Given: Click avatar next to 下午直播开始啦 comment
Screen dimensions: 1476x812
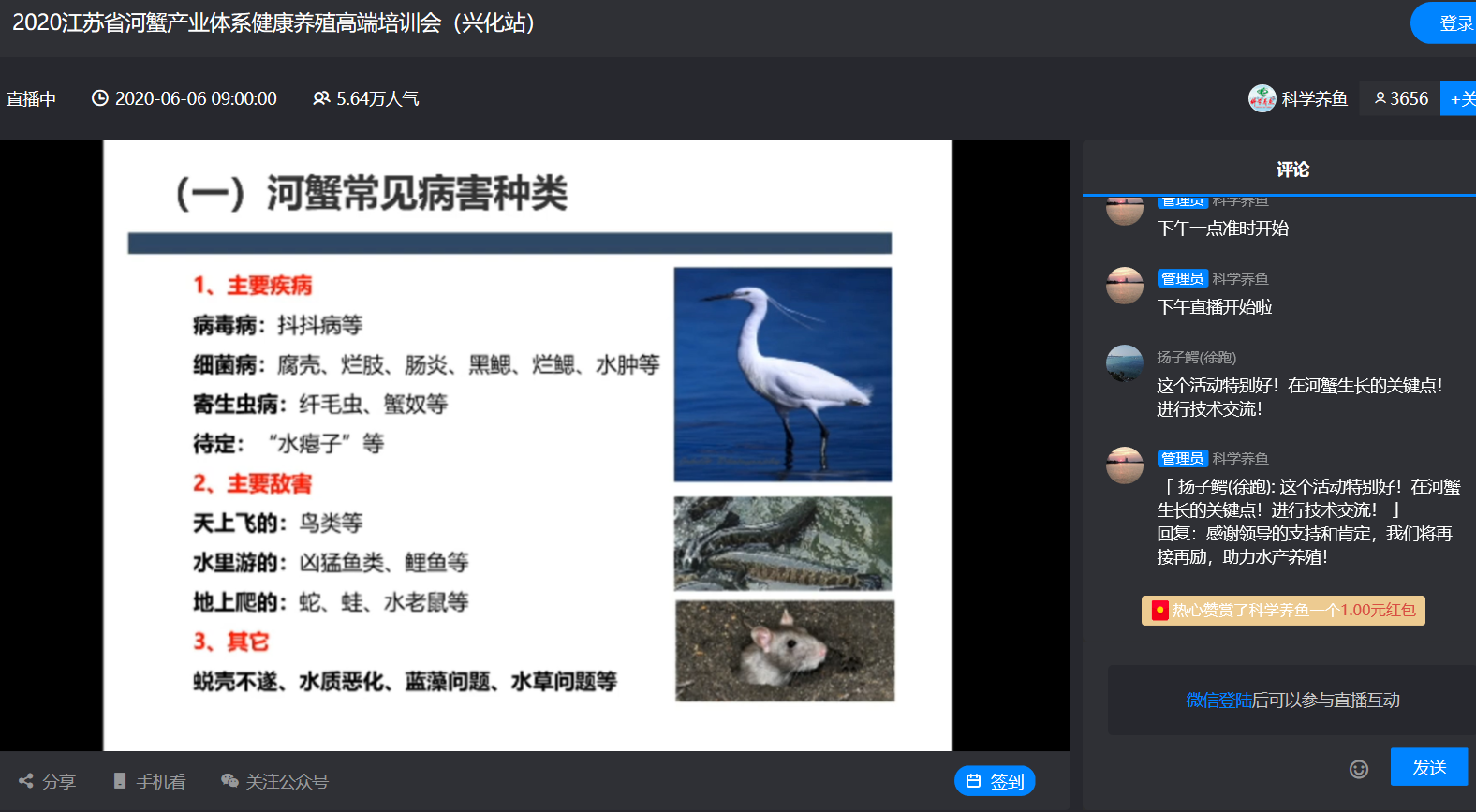Looking at the screenshot, I should coord(1125,286).
